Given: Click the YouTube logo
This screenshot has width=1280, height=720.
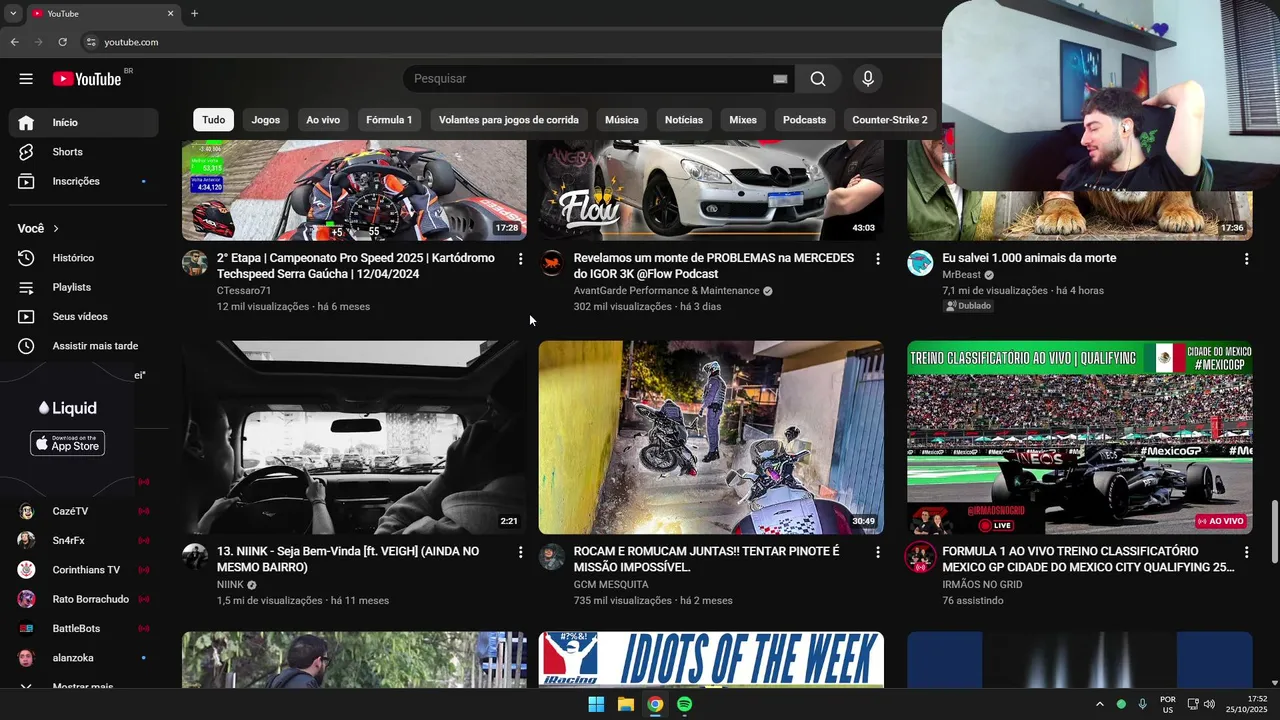Looking at the screenshot, I should click(87, 79).
